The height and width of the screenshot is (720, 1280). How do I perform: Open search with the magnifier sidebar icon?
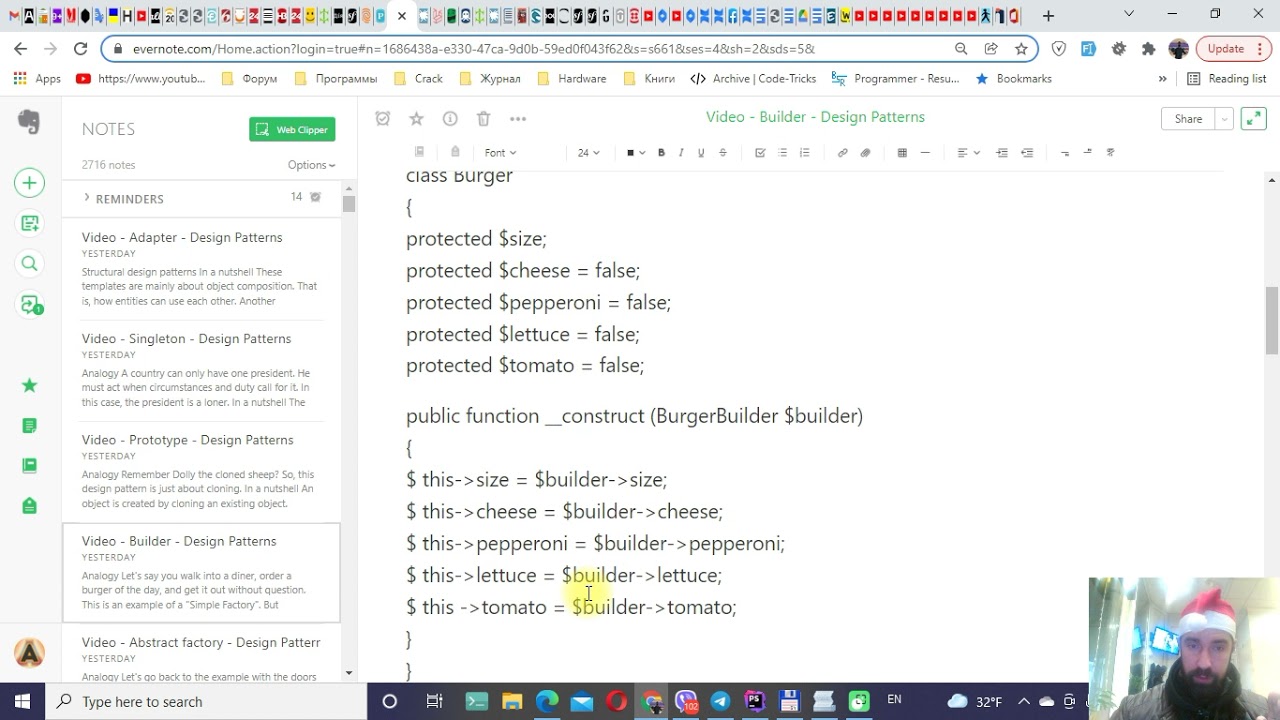tap(29, 264)
